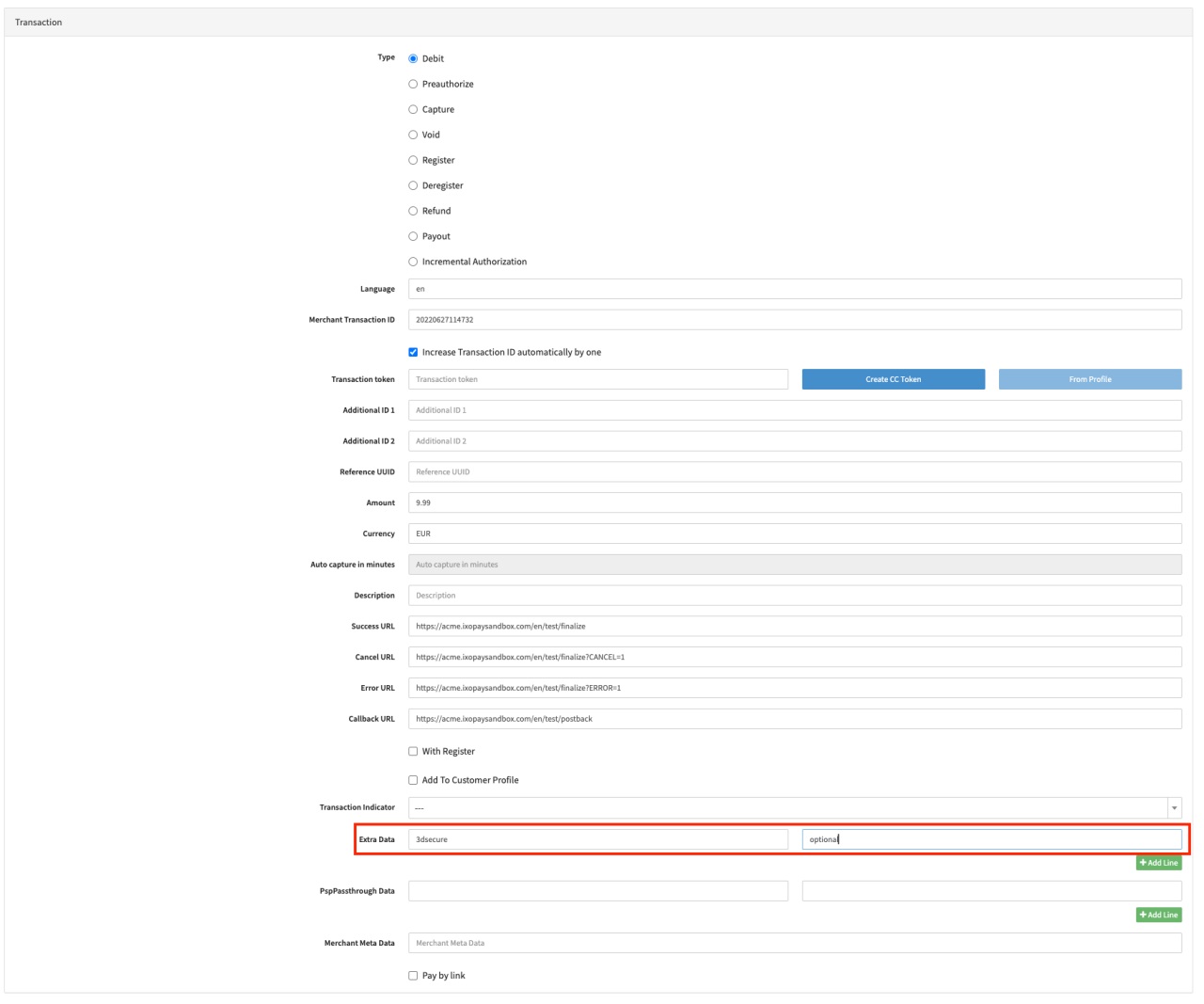
Task: Edit the Callback URL field
Action: [x=795, y=719]
